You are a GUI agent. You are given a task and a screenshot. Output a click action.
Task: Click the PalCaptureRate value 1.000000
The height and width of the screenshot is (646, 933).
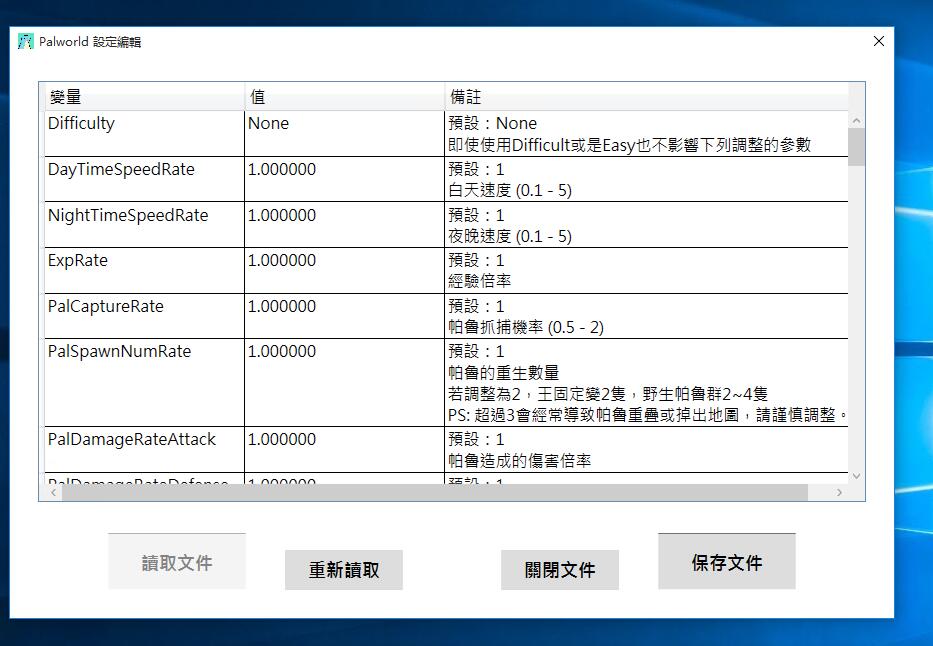tap(345, 316)
